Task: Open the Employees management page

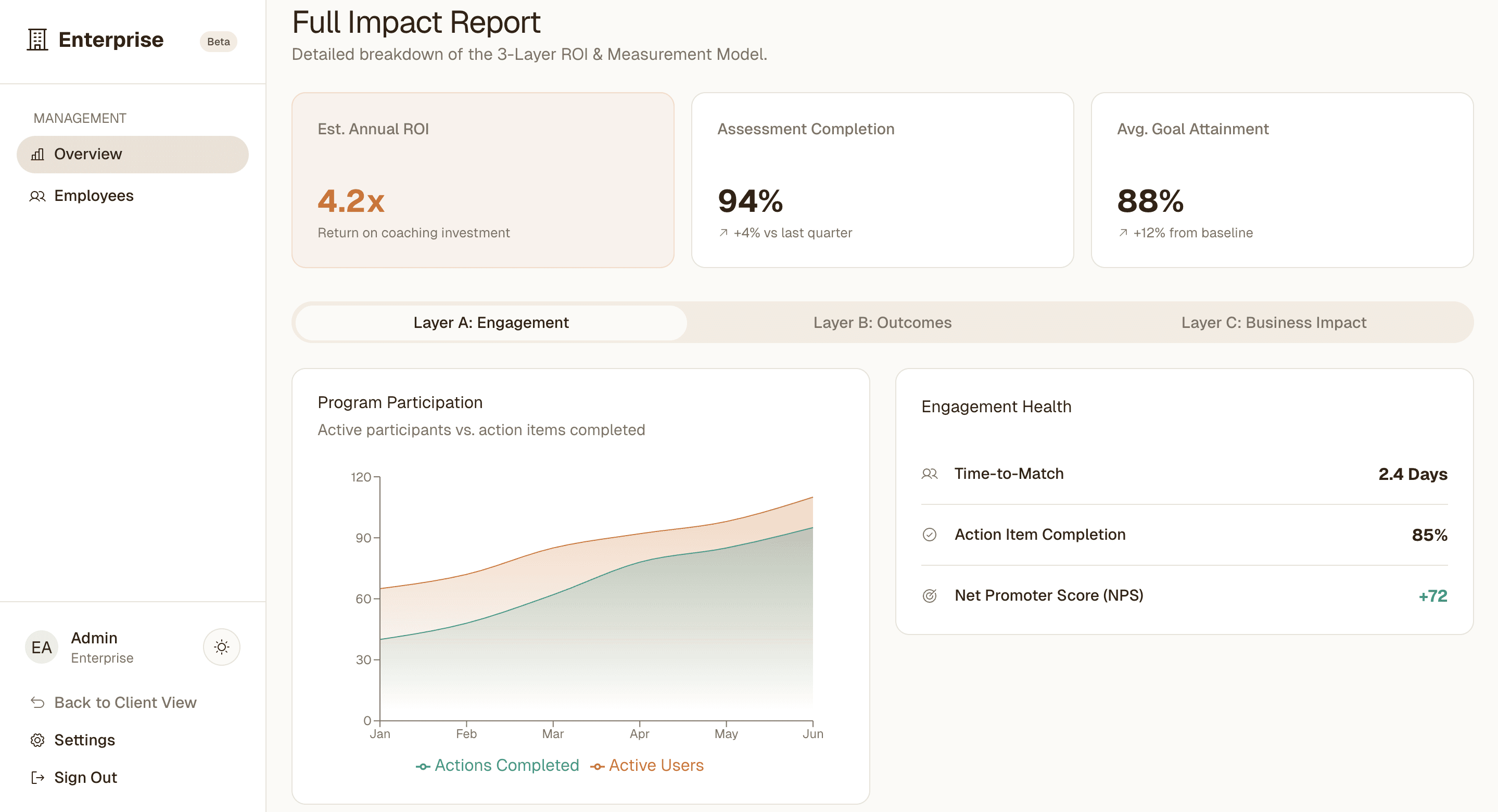Action: pos(94,196)
